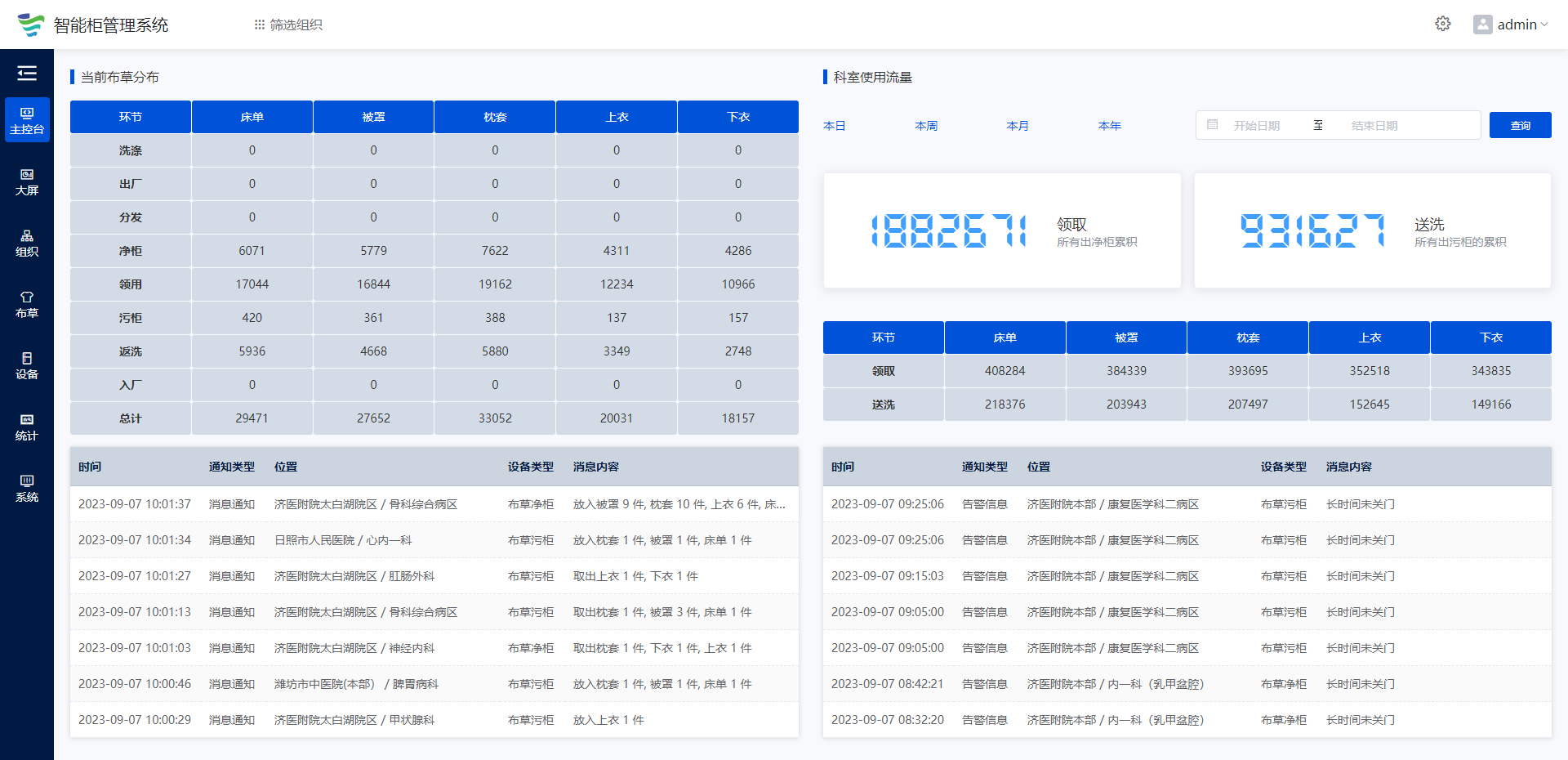Click alarm row at 2023-09-07 08:42:21
The width and height of the screenshot is (1568, 760).
click(x=1187, y=684)
